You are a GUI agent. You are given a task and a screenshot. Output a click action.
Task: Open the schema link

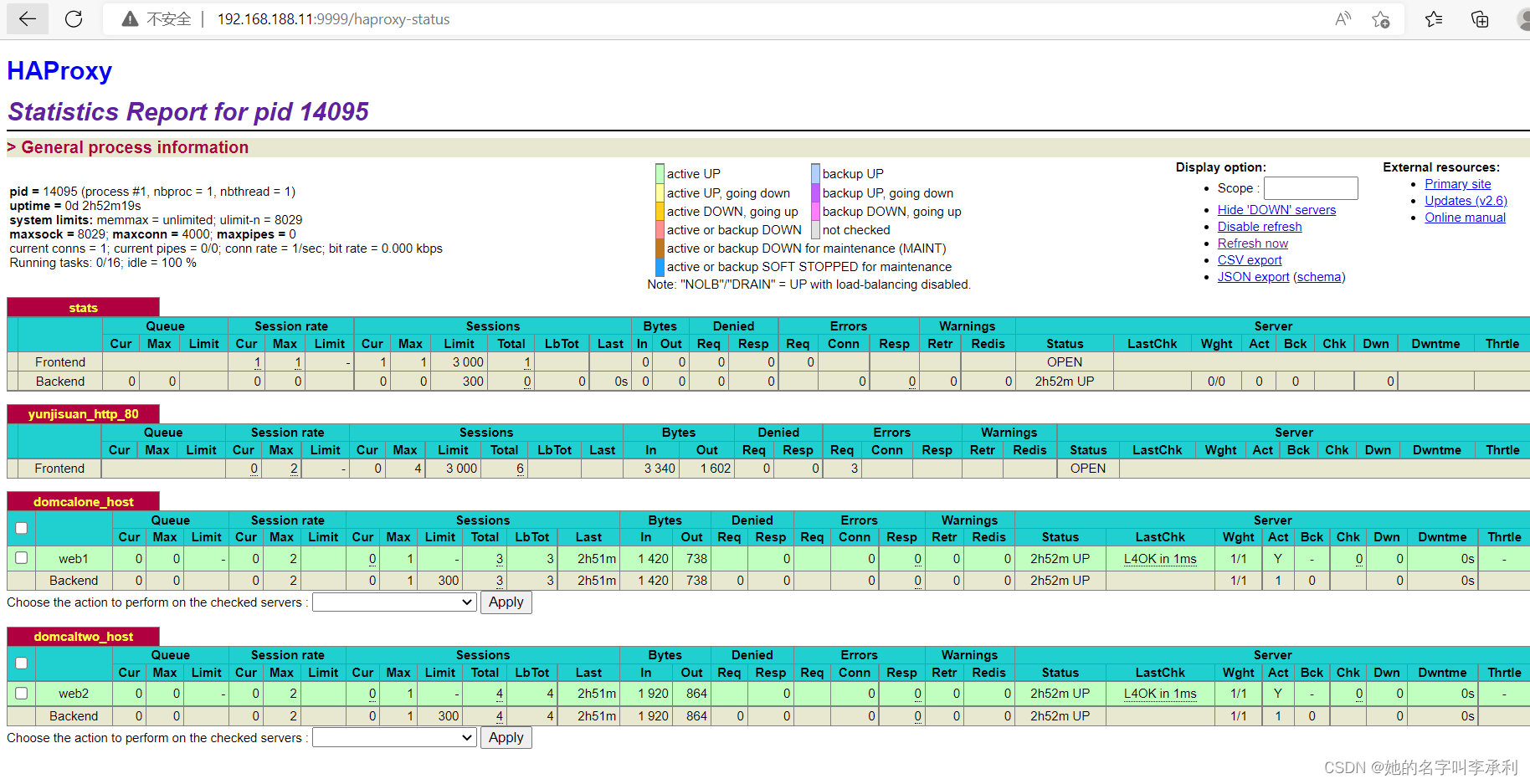click(1319, 277)
